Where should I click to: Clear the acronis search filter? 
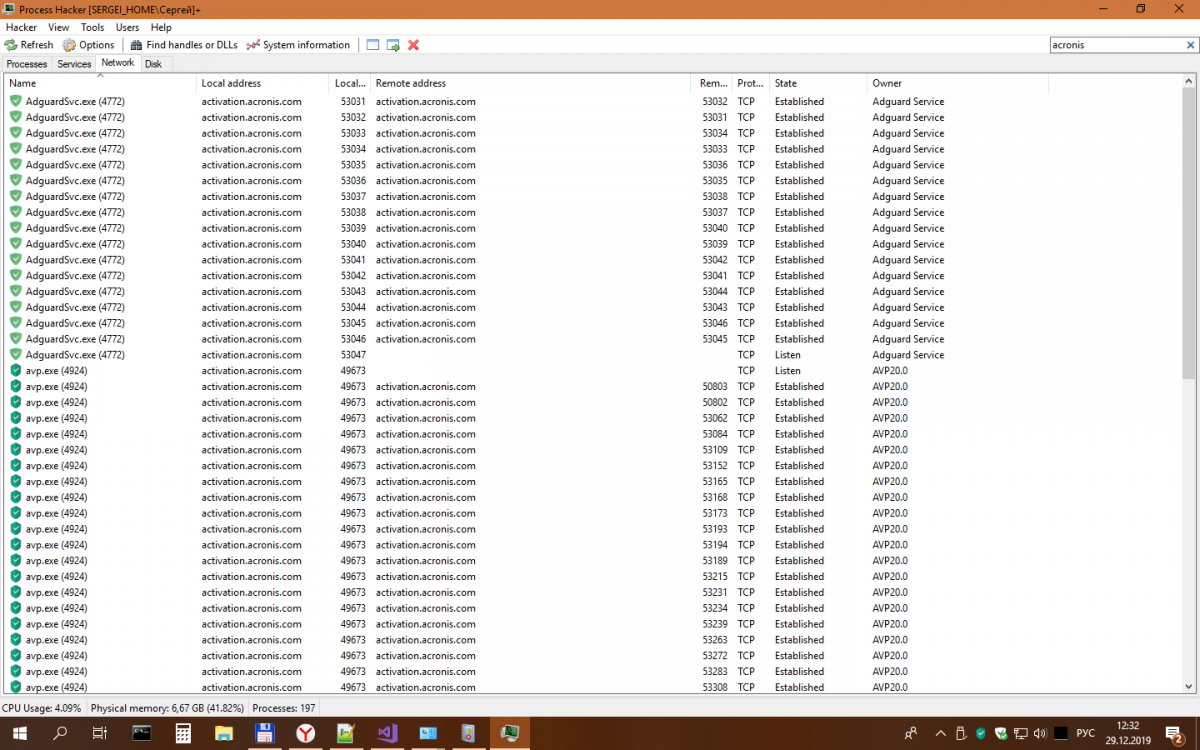click(x=1190, y=45)
